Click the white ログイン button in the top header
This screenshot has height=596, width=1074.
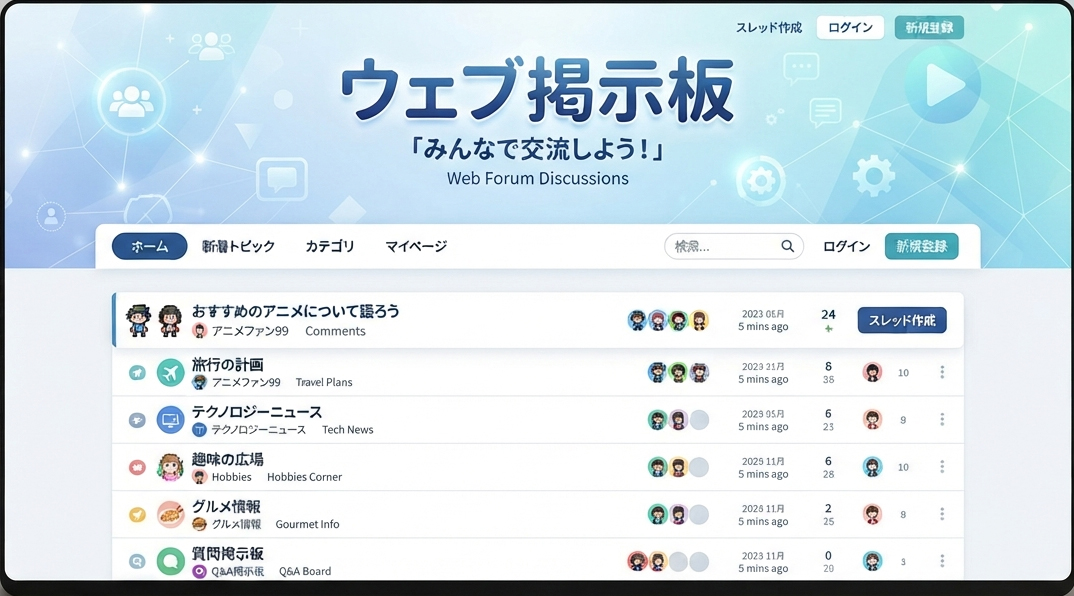click(850, 27)
